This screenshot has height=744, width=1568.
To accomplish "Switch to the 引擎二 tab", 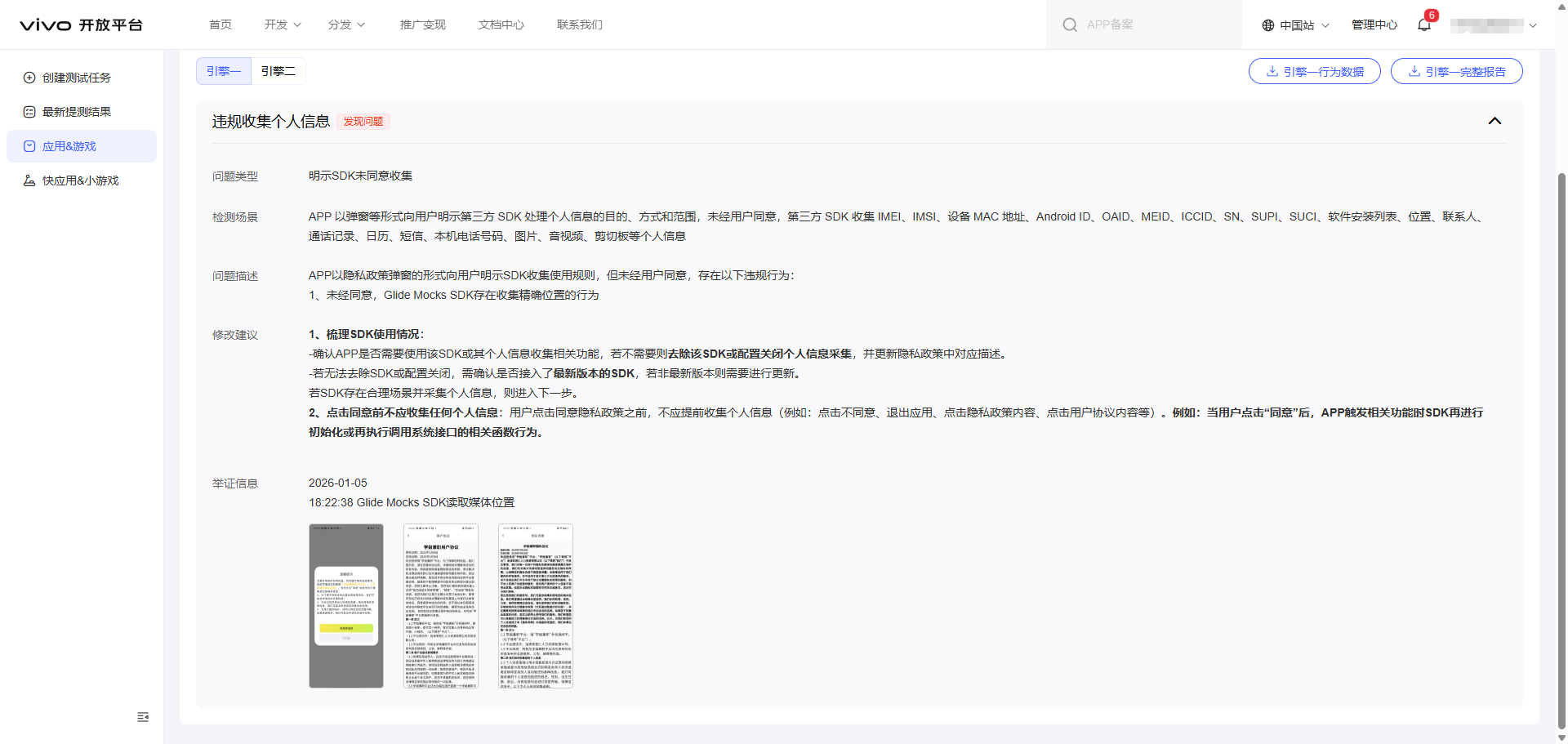I will (x=278, y=71).
